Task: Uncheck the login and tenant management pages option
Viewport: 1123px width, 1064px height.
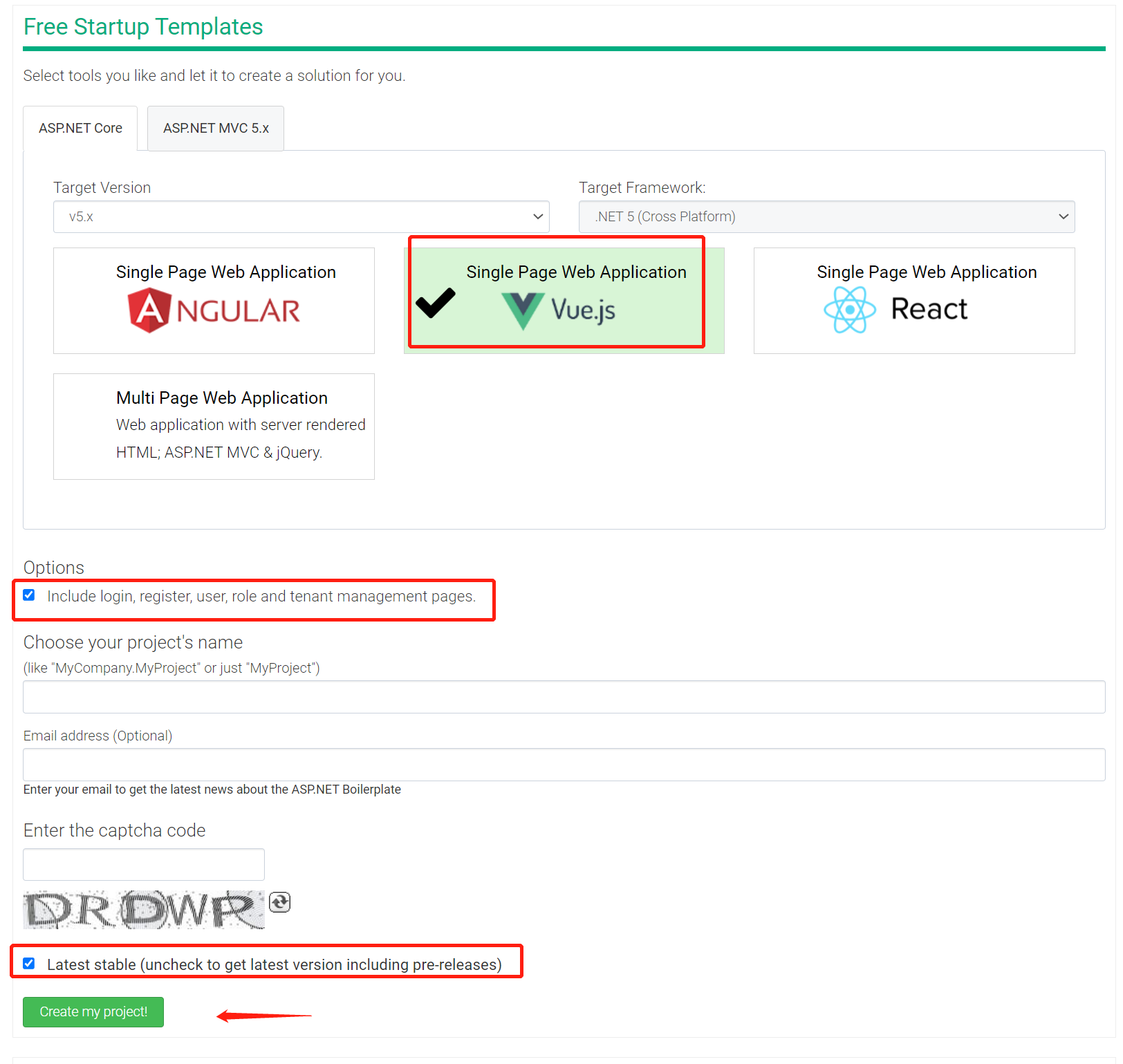Action: (29, 595)
